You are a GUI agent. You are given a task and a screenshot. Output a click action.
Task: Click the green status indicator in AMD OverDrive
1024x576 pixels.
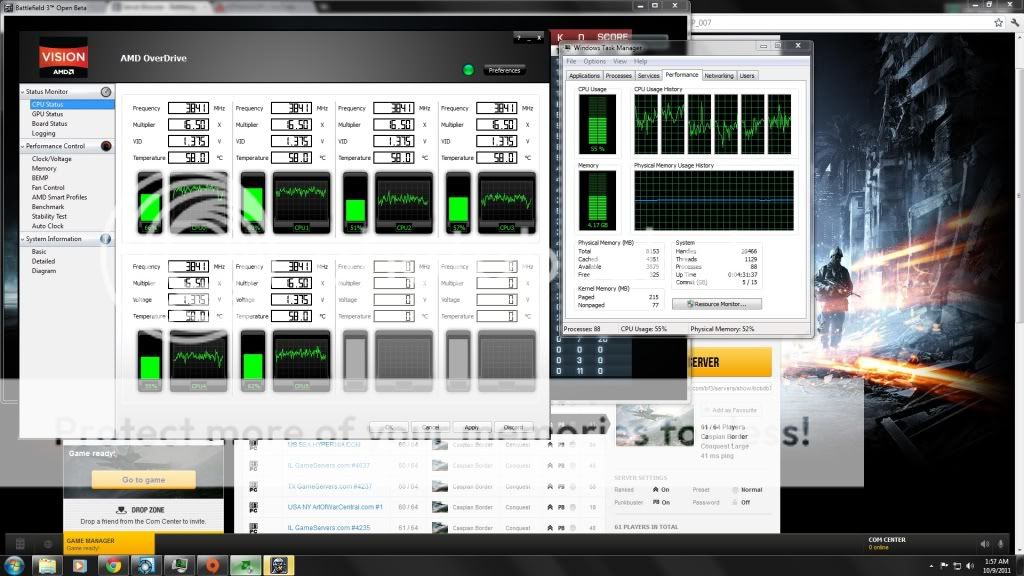(x=468, y=70)
